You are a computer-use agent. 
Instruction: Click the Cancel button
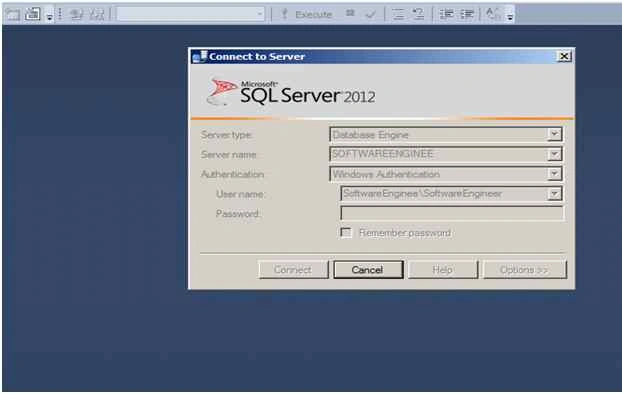click(368, 270)
